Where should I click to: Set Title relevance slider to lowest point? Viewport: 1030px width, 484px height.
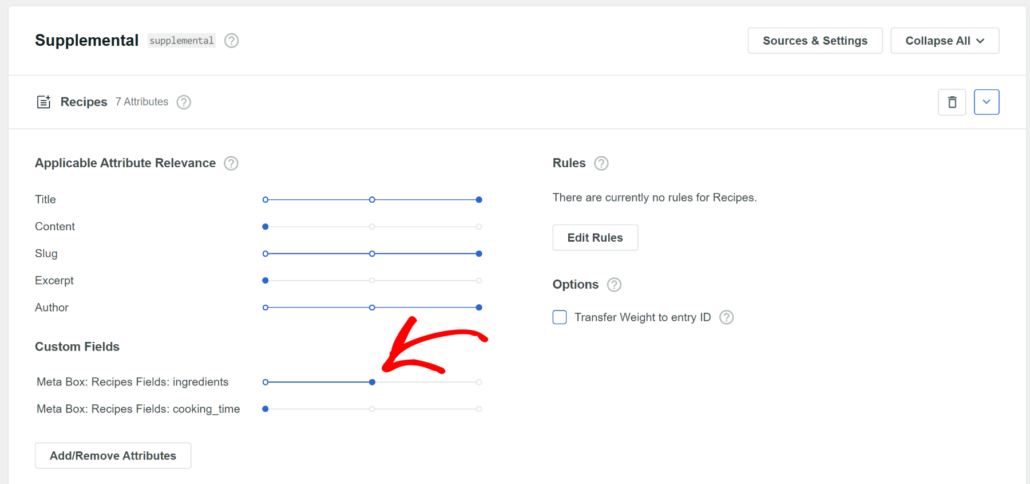[x=265, y=200]
